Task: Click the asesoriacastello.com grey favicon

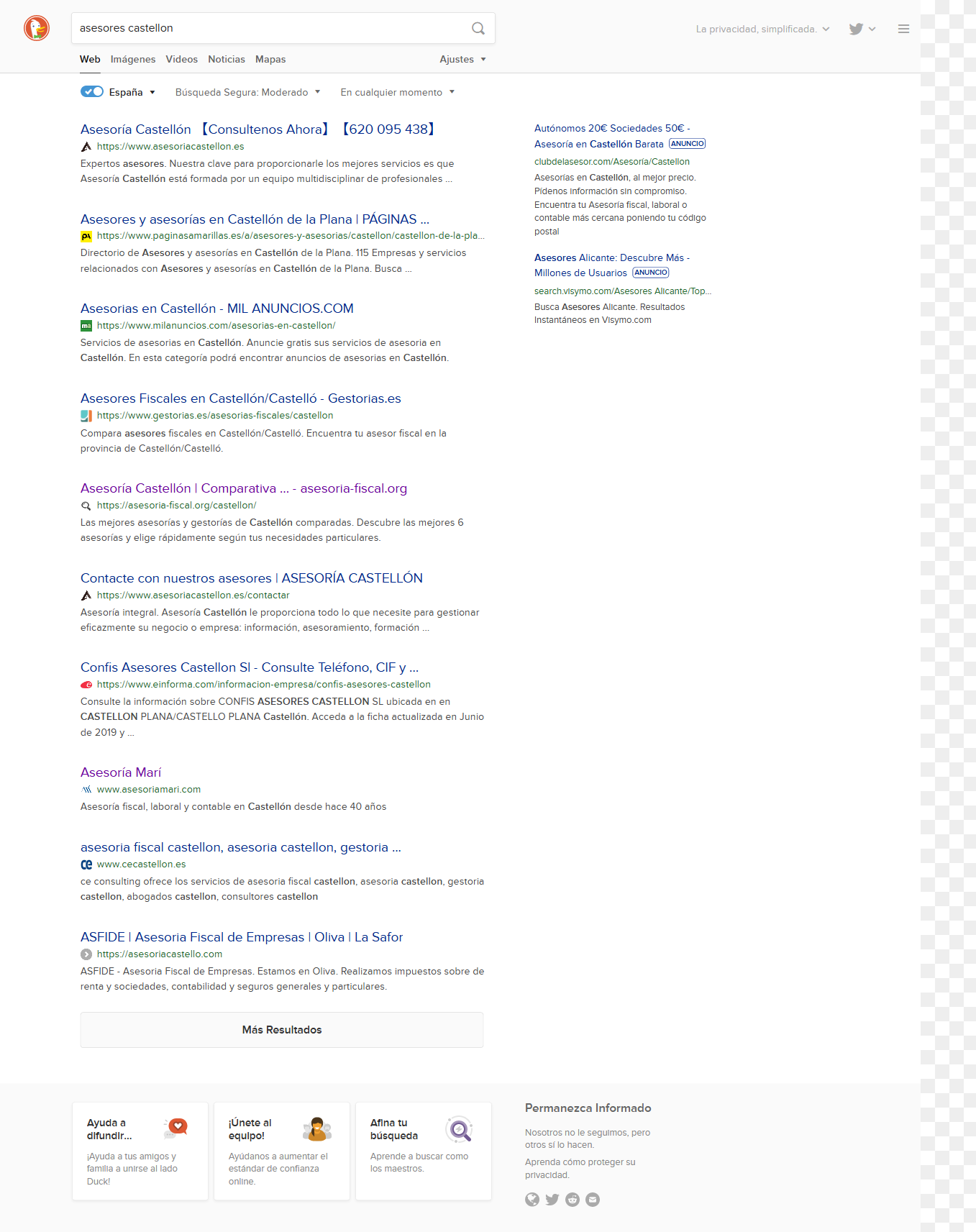Action: coord(86,954)
